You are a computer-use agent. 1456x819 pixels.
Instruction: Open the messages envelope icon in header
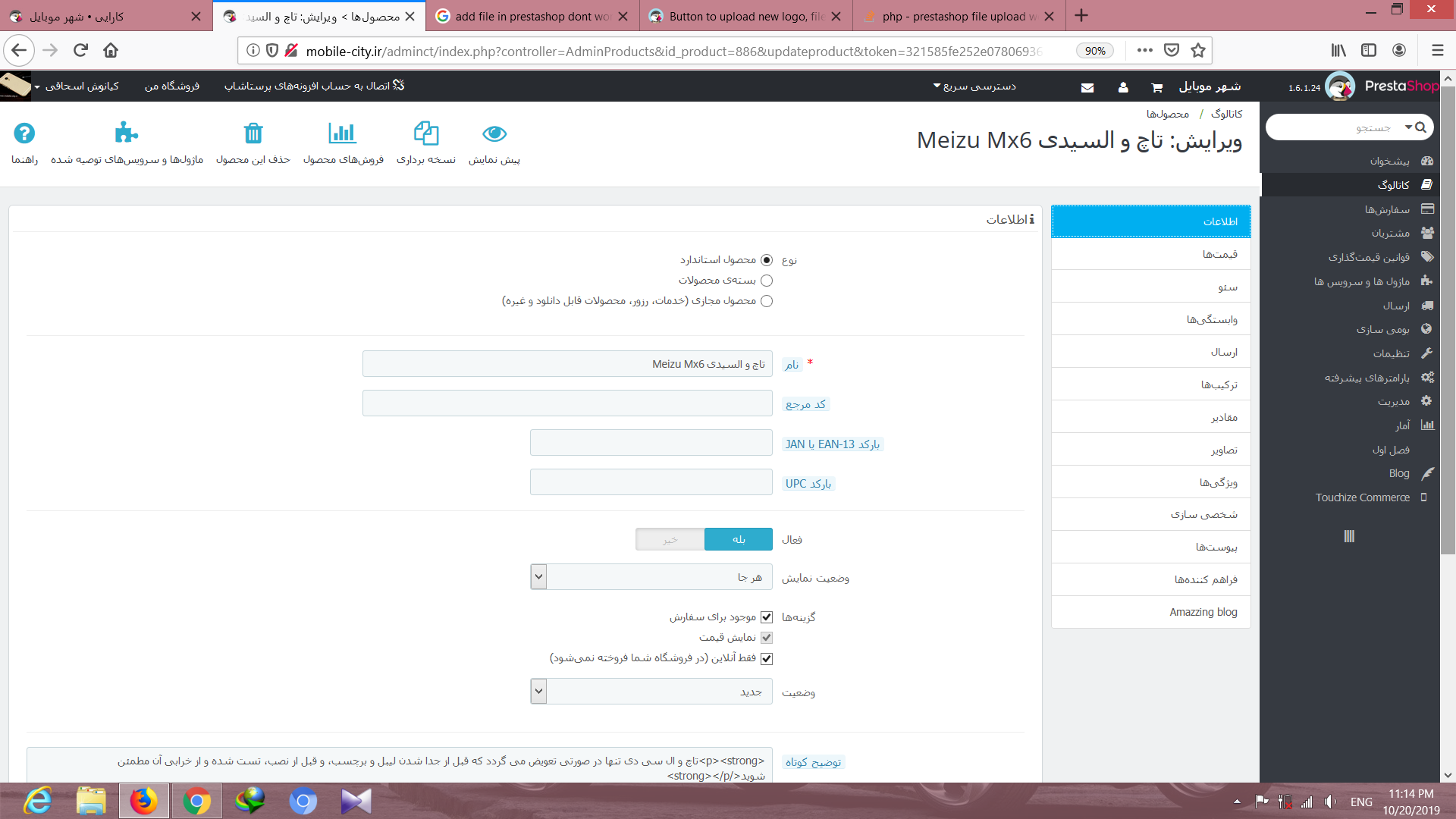(x=1087, y=87)
